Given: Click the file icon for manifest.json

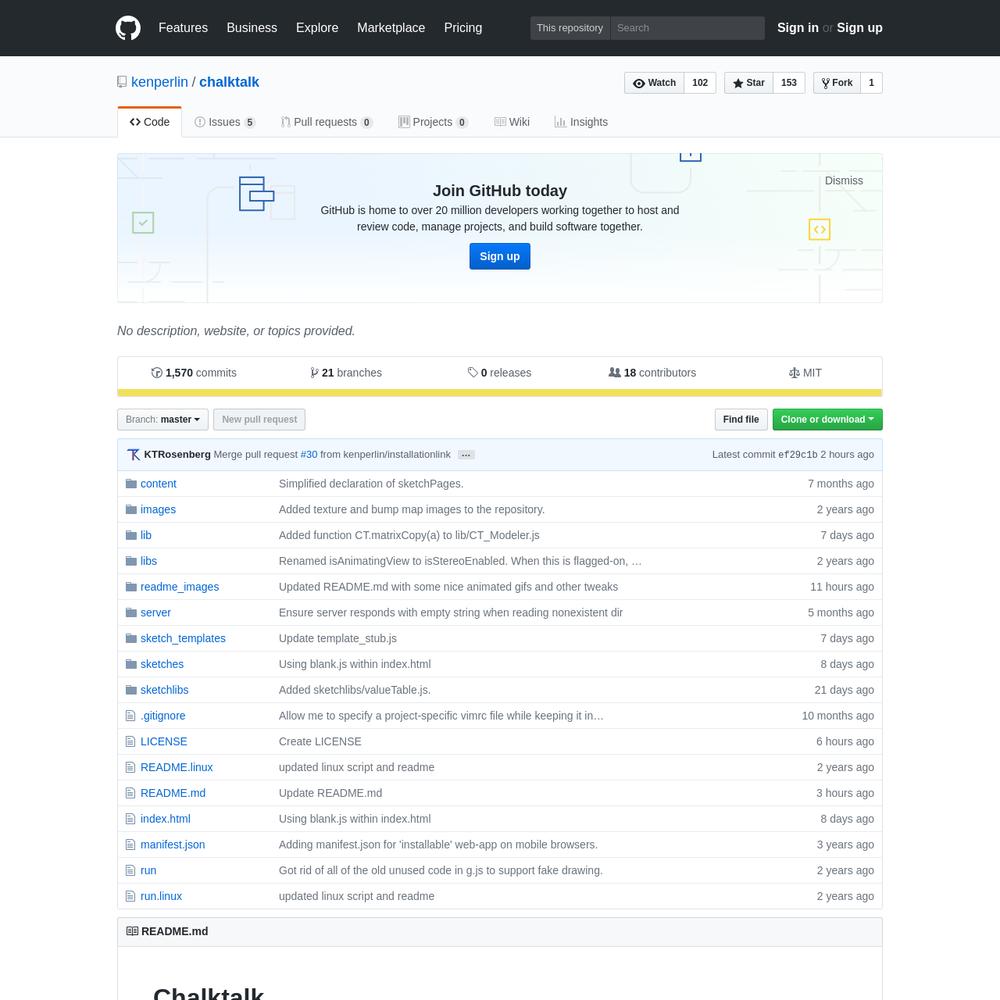Looking at the screenshot, I should point(131,844).
